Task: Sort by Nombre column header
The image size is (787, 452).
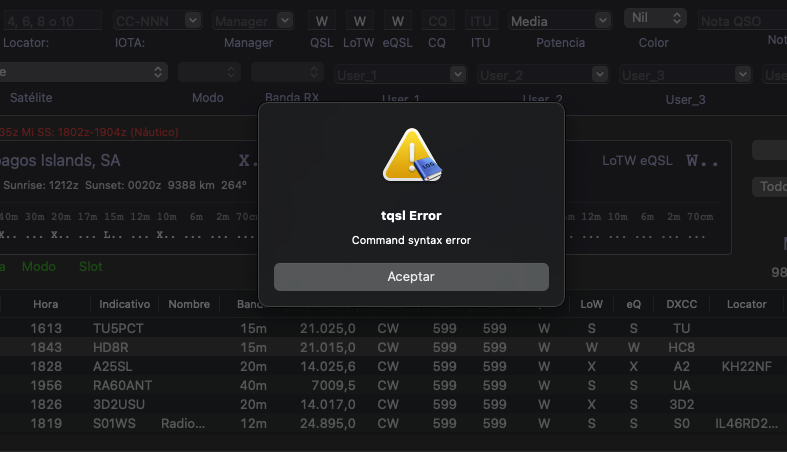Action: click(189, 304)
